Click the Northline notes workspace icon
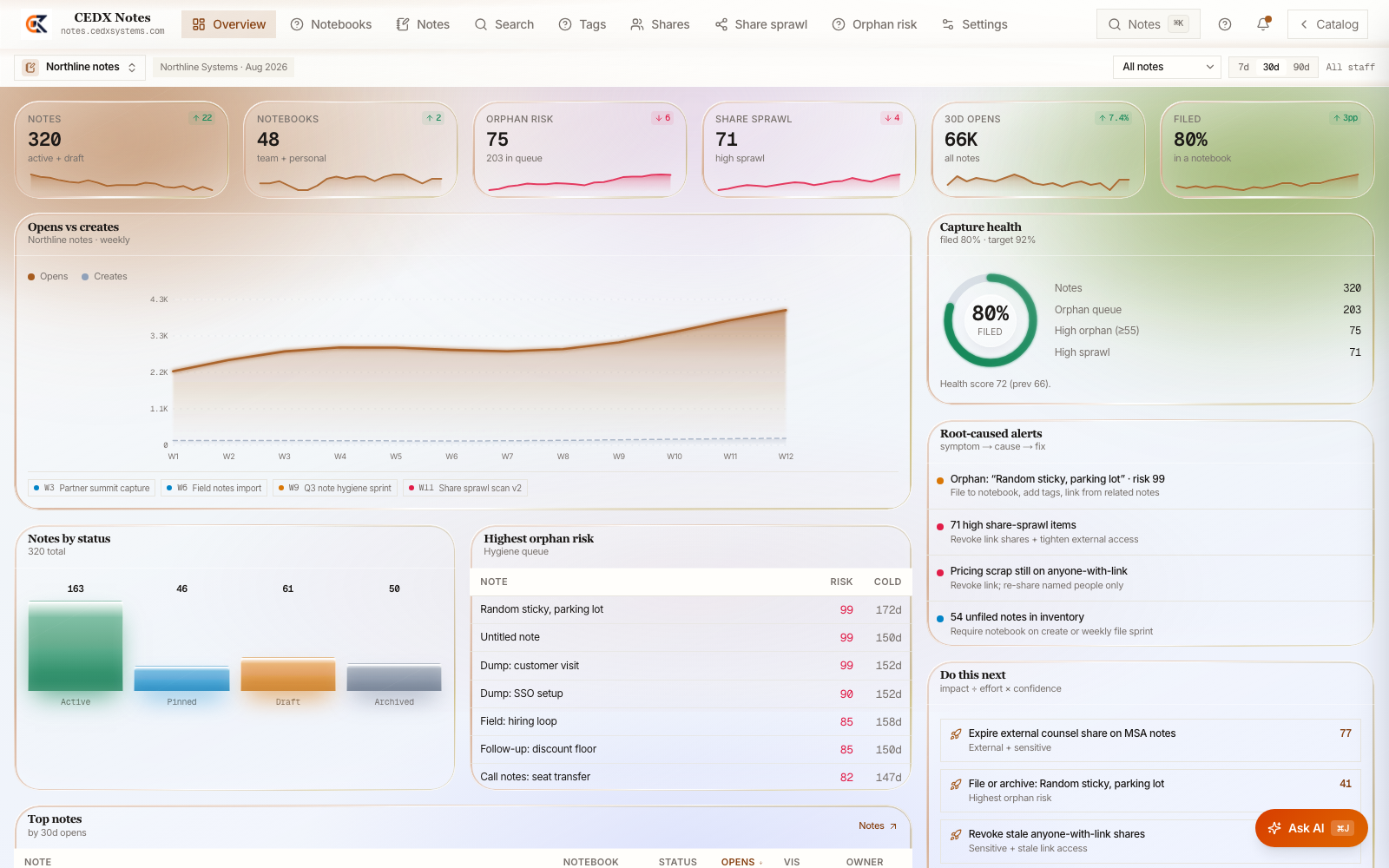1389x868 pixels. pyautogui.click(x=30, y=67)
